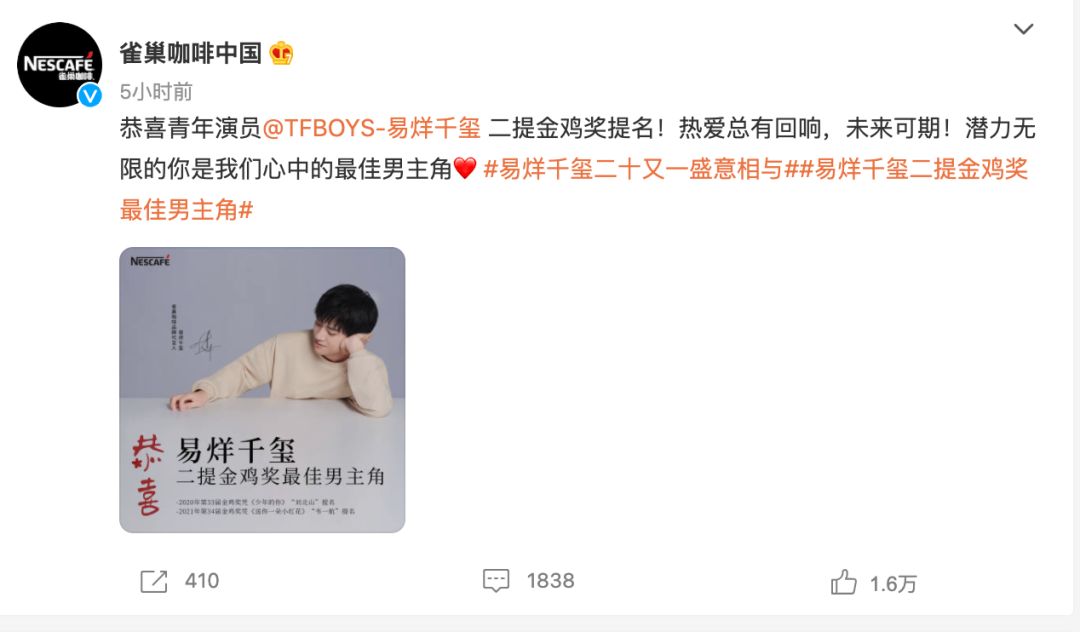Viewport: 1080px width, 632px height.
Task: Click the blue verified V badge
Action: pyautogui.click(x=90, y=95)
